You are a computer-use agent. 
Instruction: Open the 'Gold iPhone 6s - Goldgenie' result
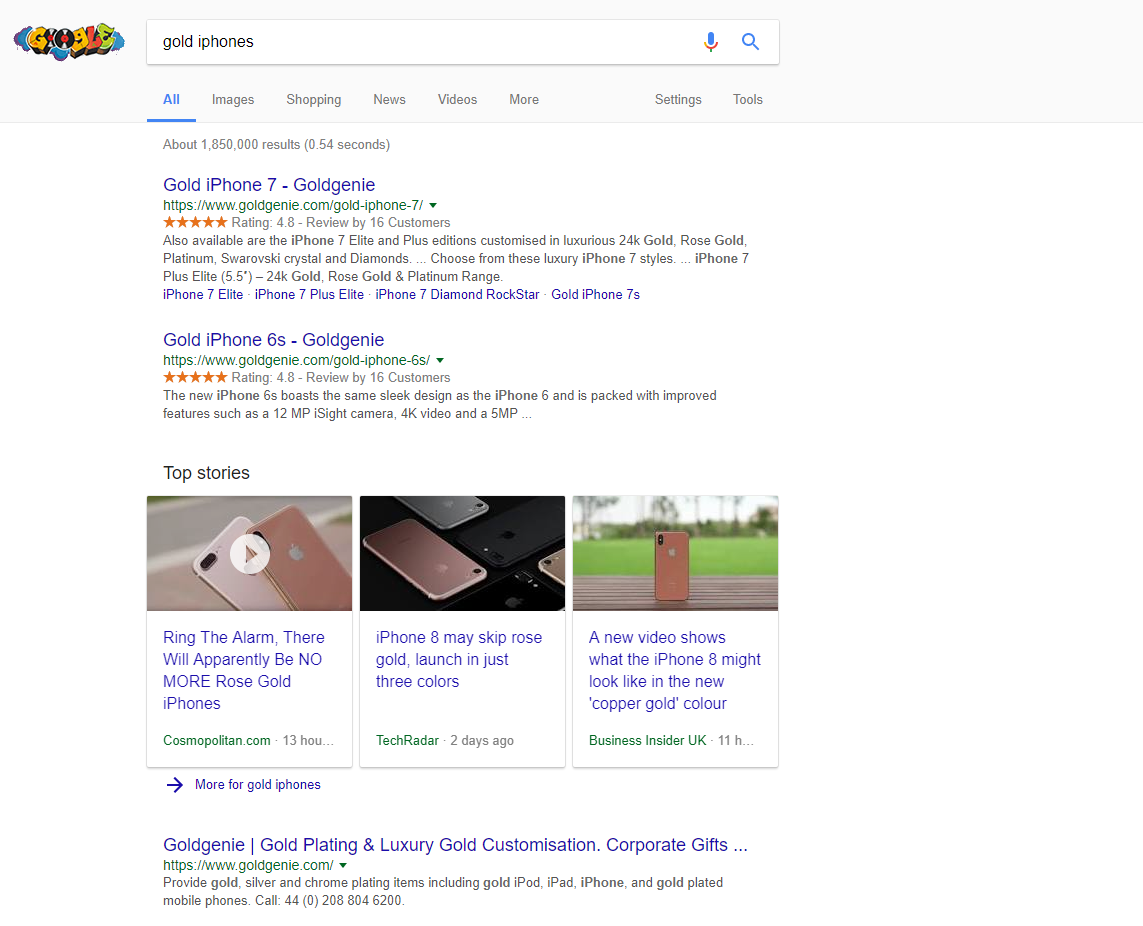coord(273,340)
